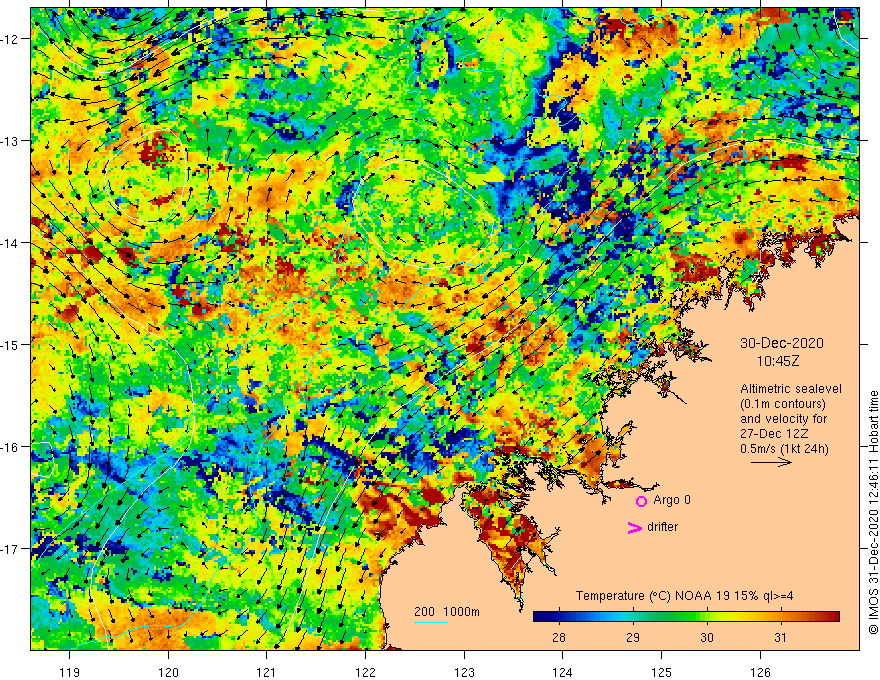Click the '126' longitude axis label
The image size is (880, 680).
pyautogui.click(x=760, y=672)
